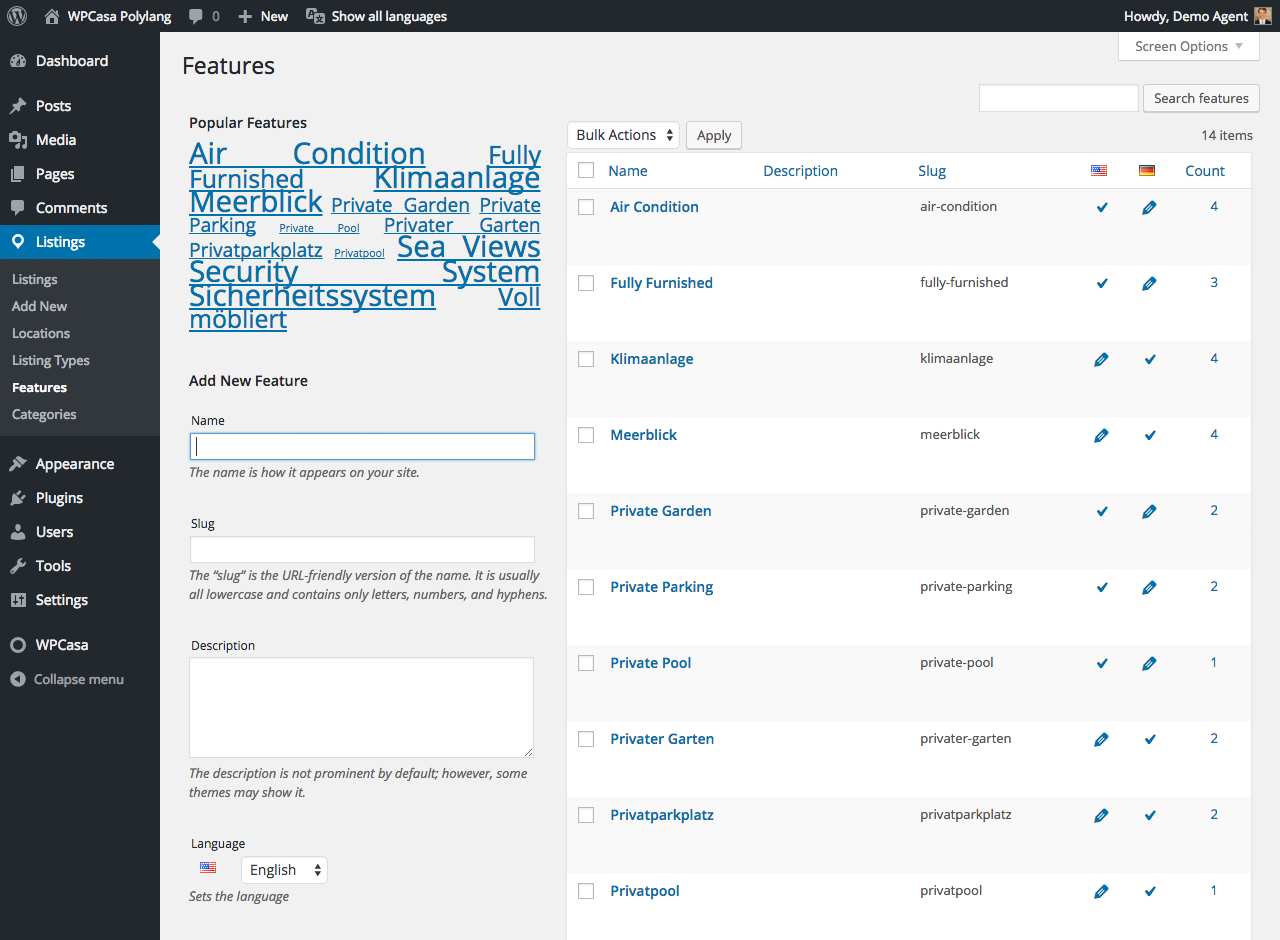Click the WordPress logo icon in admin bar
1280x940 pixels.
(x=16, y=16)
